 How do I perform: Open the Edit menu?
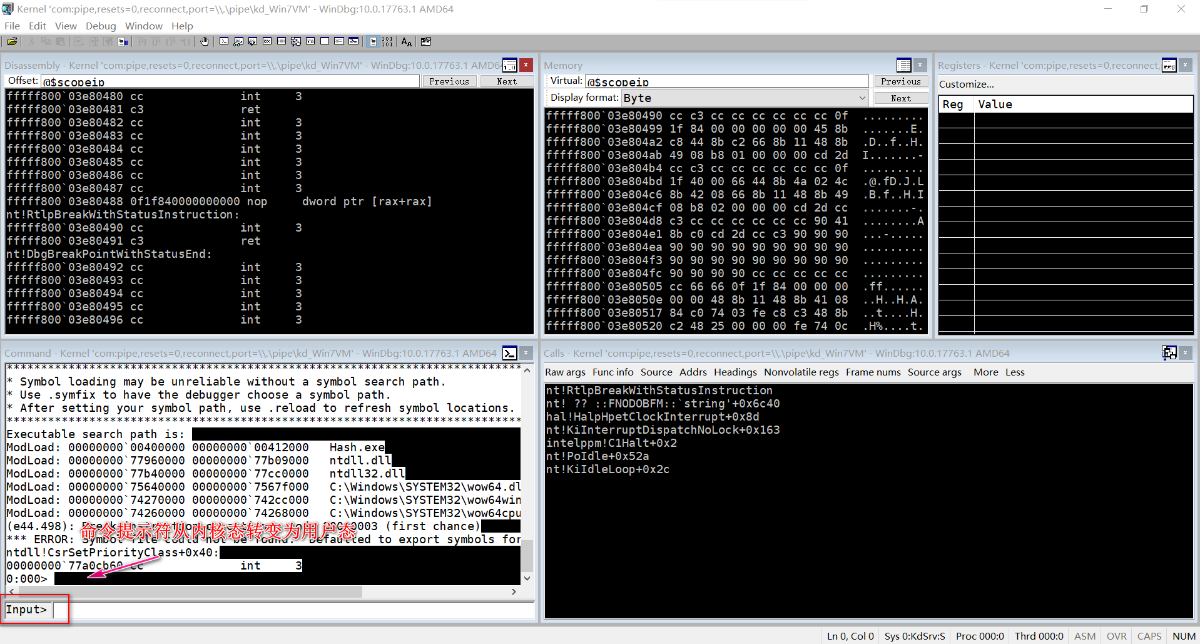coord(37,26)
